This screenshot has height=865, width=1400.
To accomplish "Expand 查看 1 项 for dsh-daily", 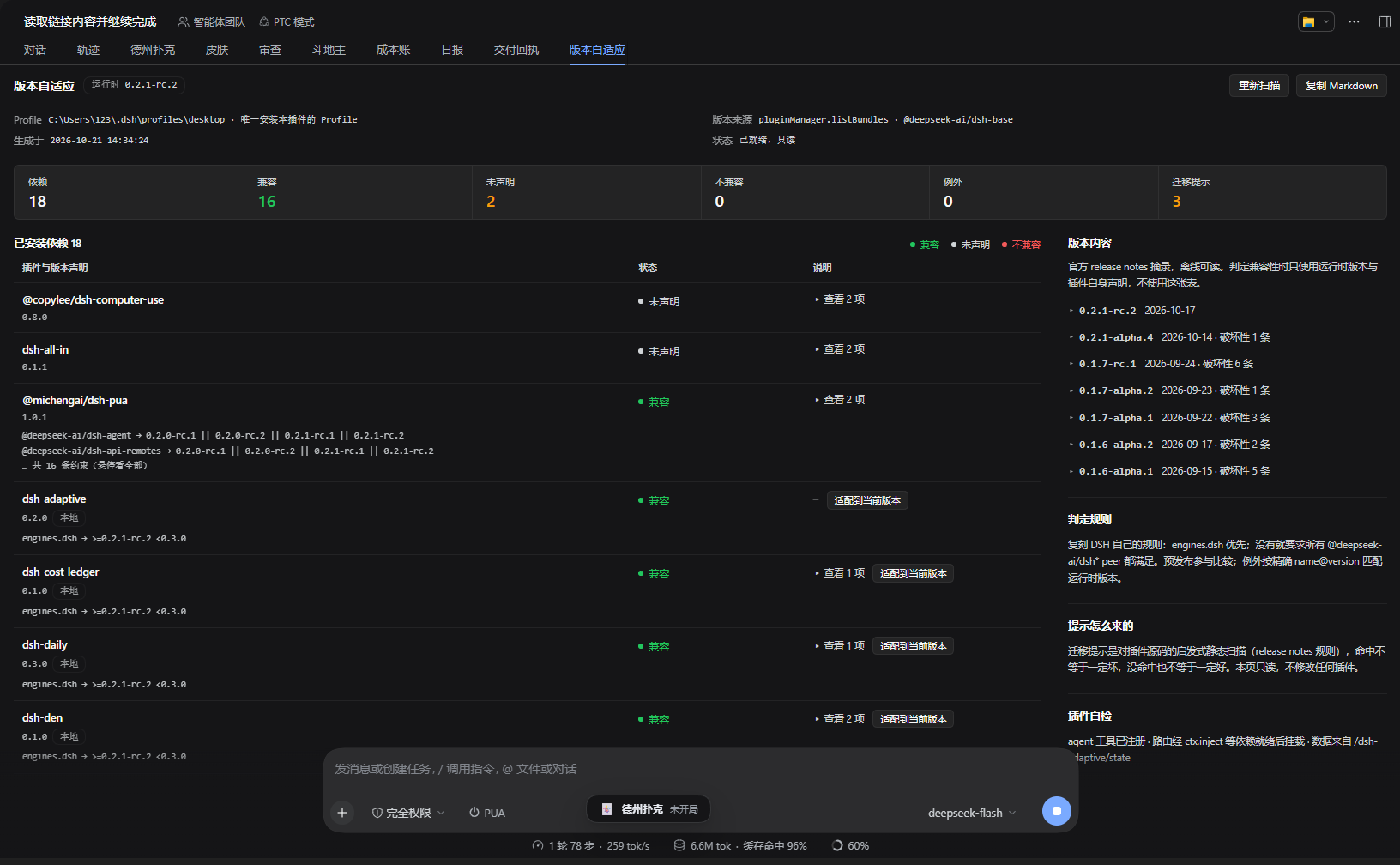I will (839, 646).
